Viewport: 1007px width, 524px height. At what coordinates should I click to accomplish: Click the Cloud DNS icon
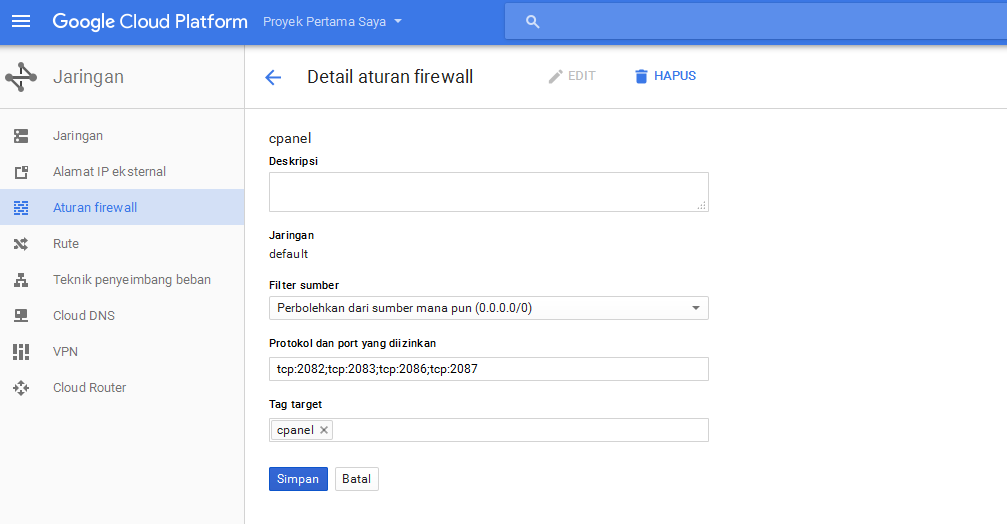[21, 316]
